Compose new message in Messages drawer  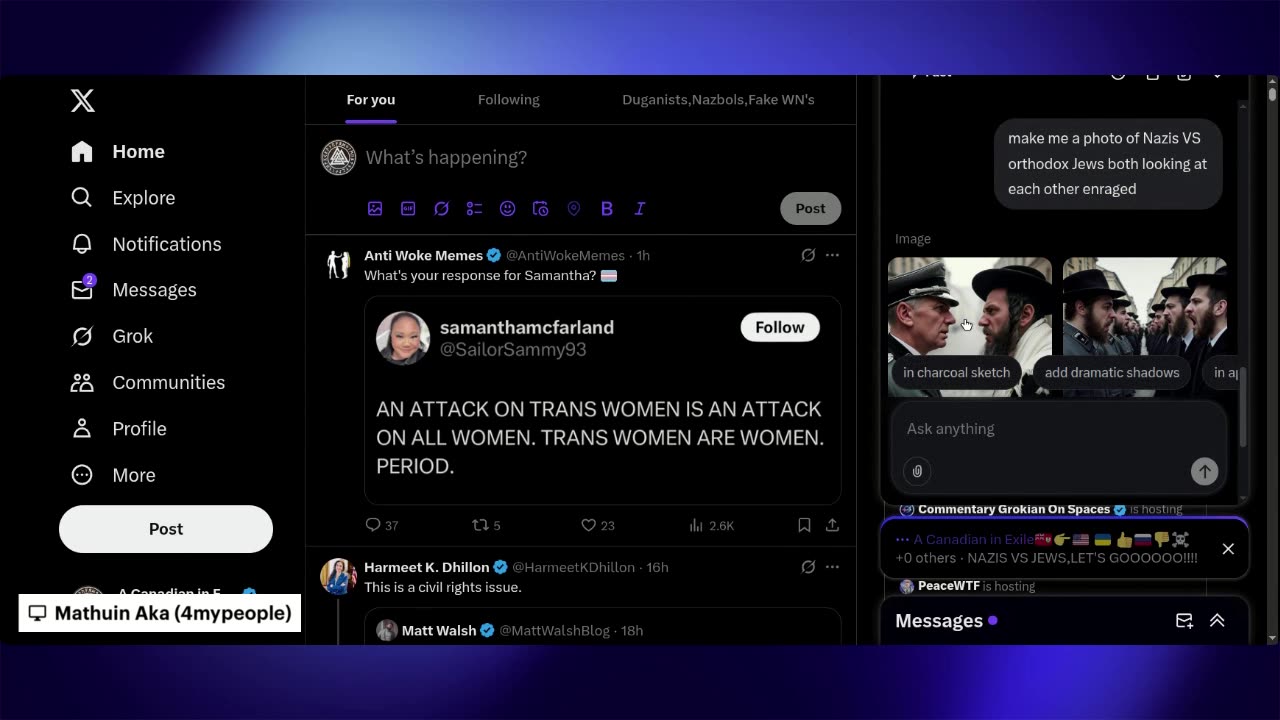1184,621
